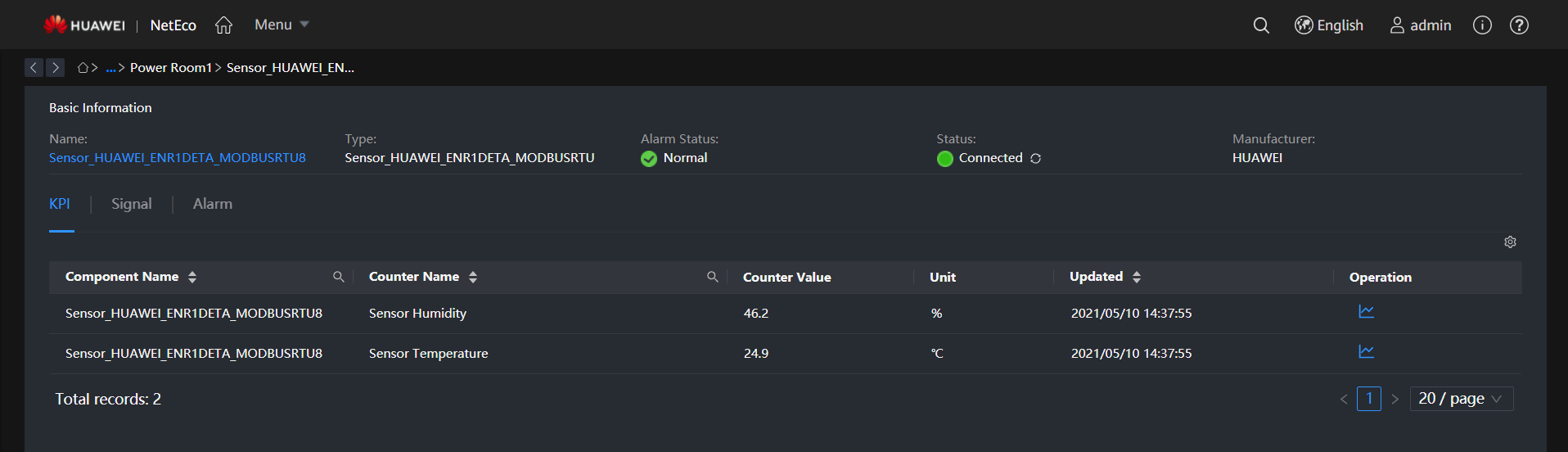Image resolution: width=1568 pixels, height=452 pixels.
Task: Open table column settings gear
Action: coord(1510,242)
